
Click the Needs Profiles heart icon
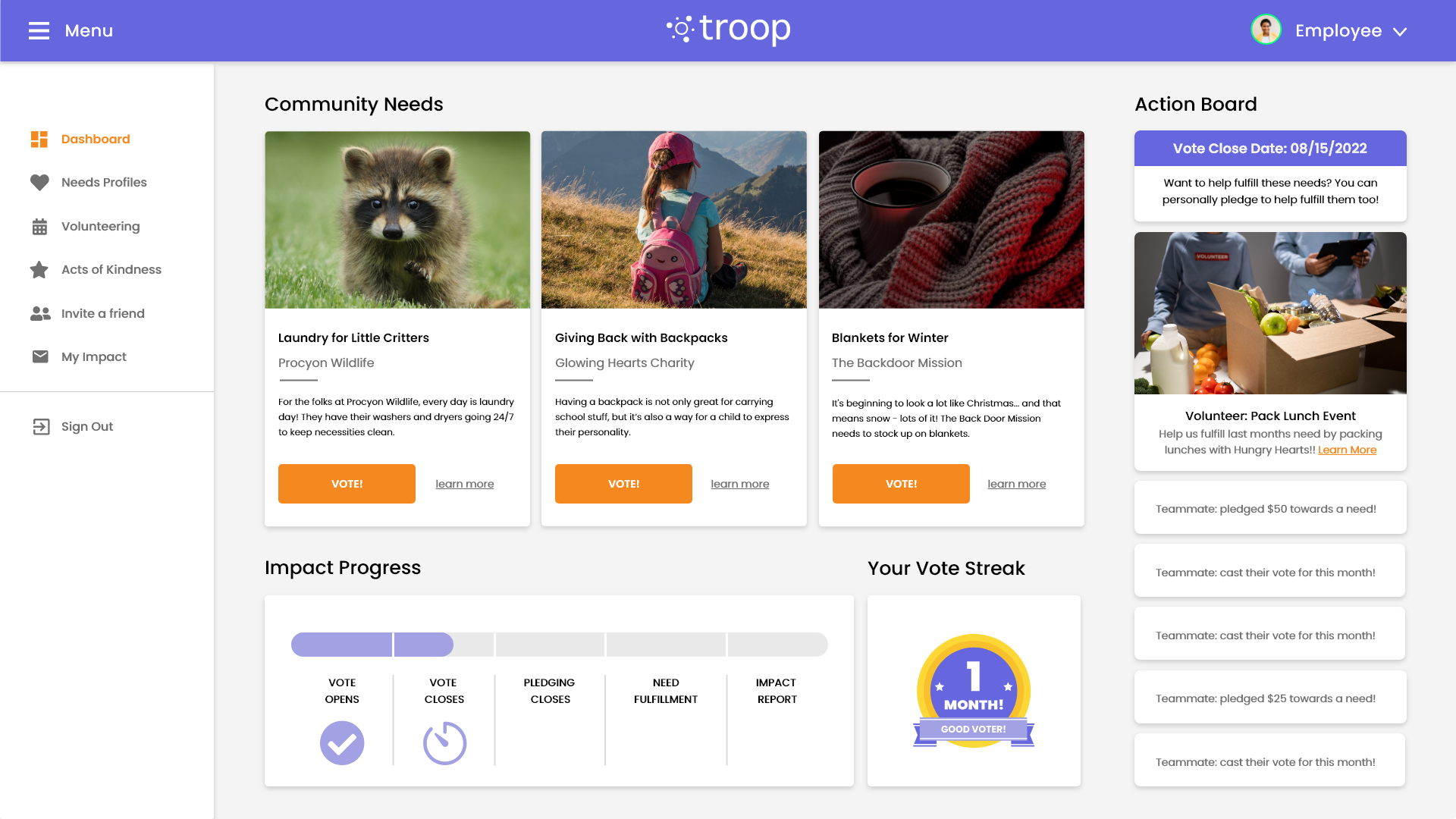click(39, 183)
